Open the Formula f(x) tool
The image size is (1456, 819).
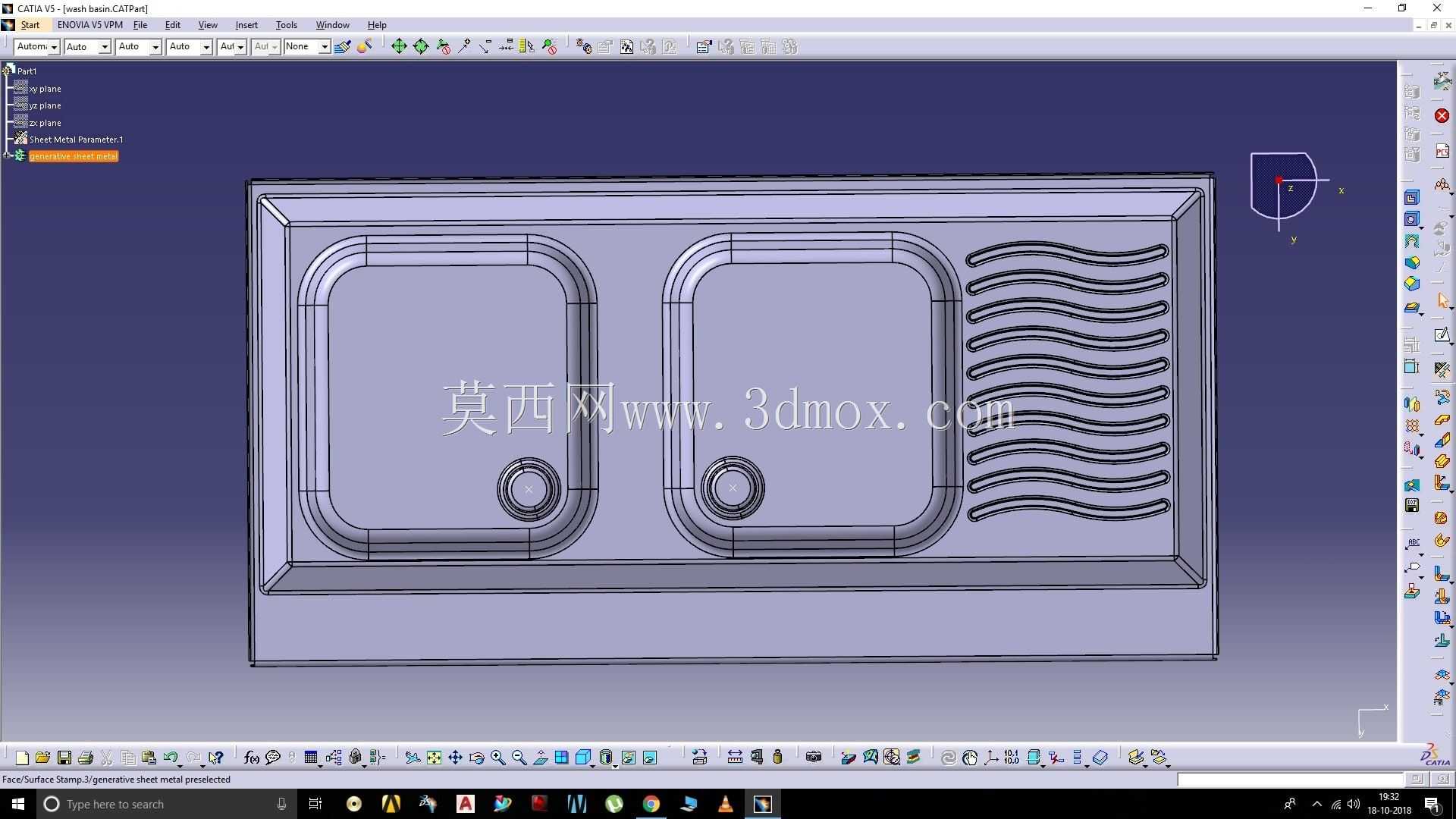[x=251, y=757]
